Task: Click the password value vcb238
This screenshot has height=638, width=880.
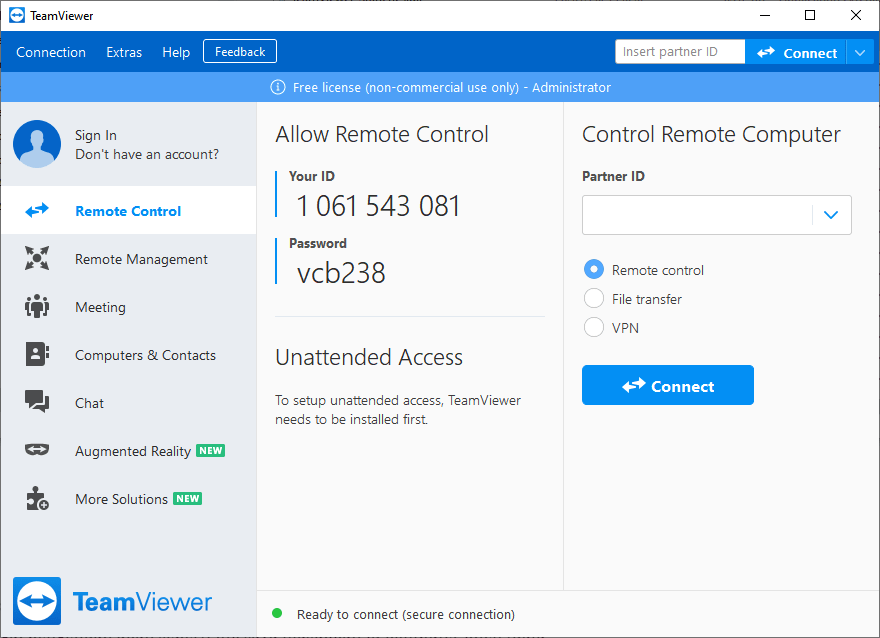Action: point(341,273)
